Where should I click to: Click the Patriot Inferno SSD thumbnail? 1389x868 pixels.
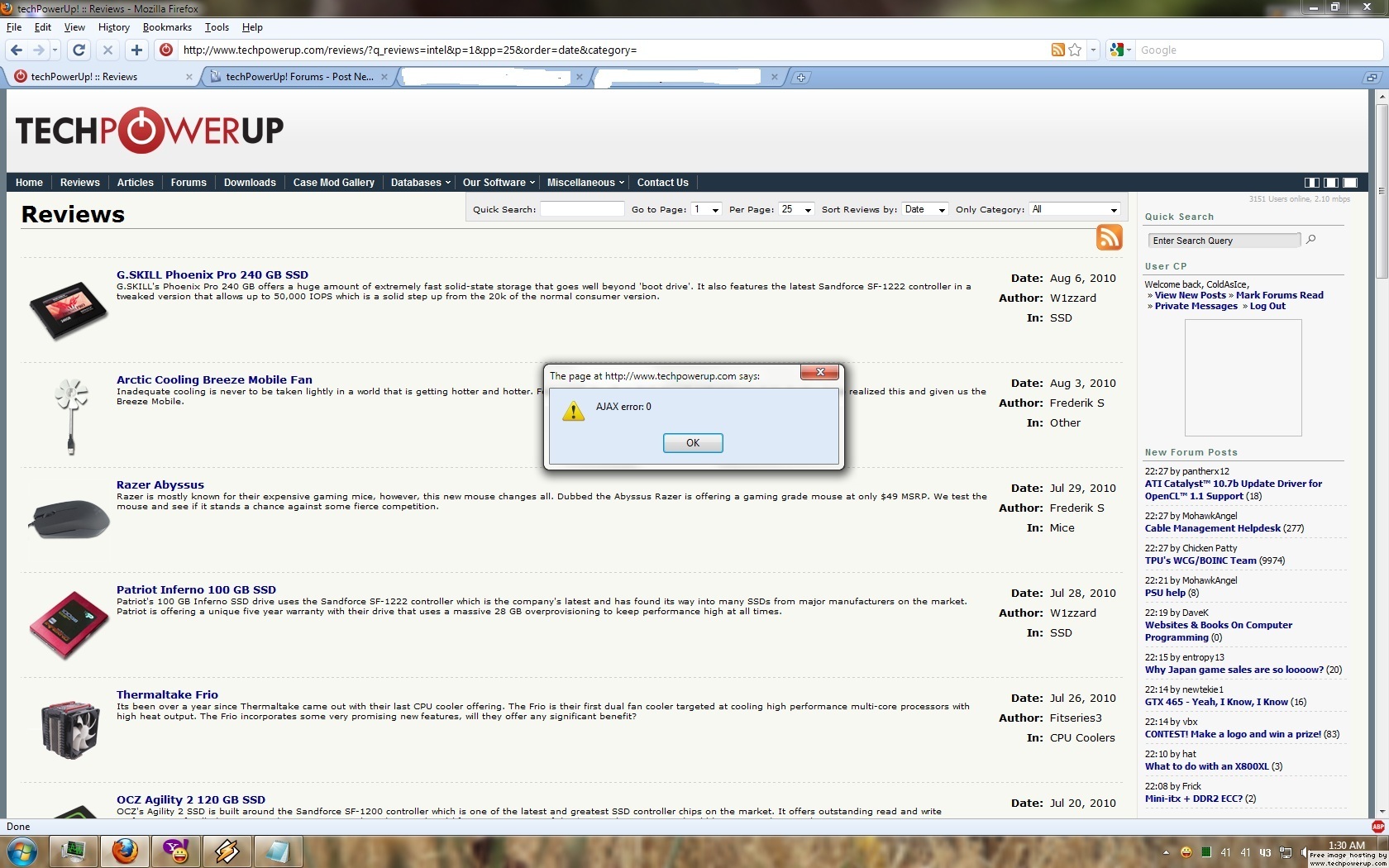69,625
